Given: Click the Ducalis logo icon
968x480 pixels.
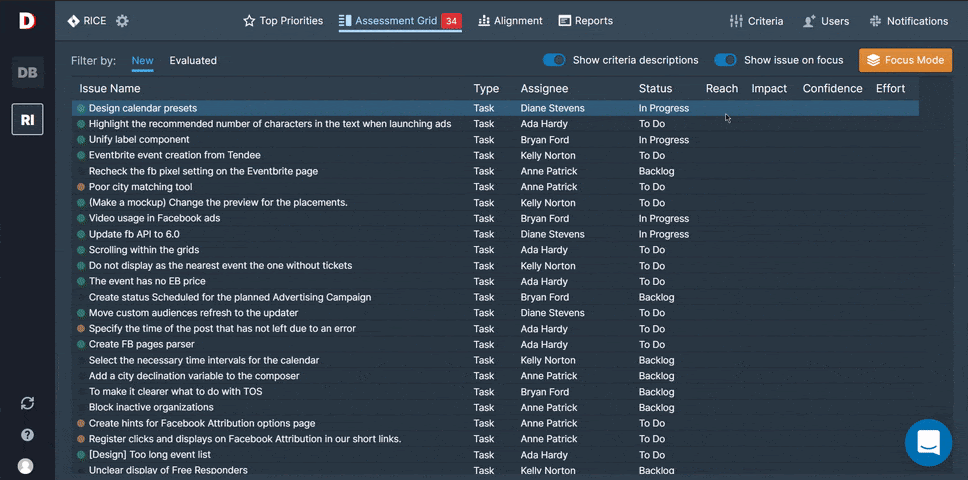Looking at the screenshot, I should coord(27,20).
